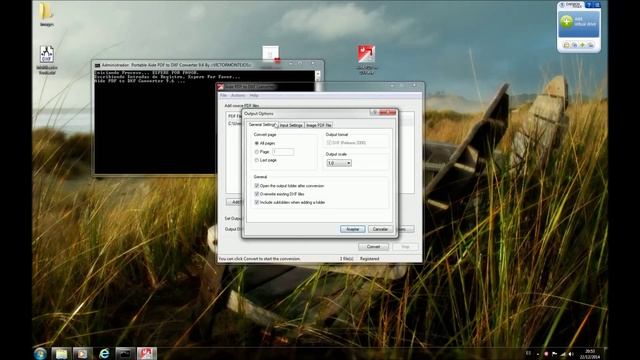Click the Aceptar button
Screen dimensions: 640x360
pyautogui.click(x=353, y=229)
